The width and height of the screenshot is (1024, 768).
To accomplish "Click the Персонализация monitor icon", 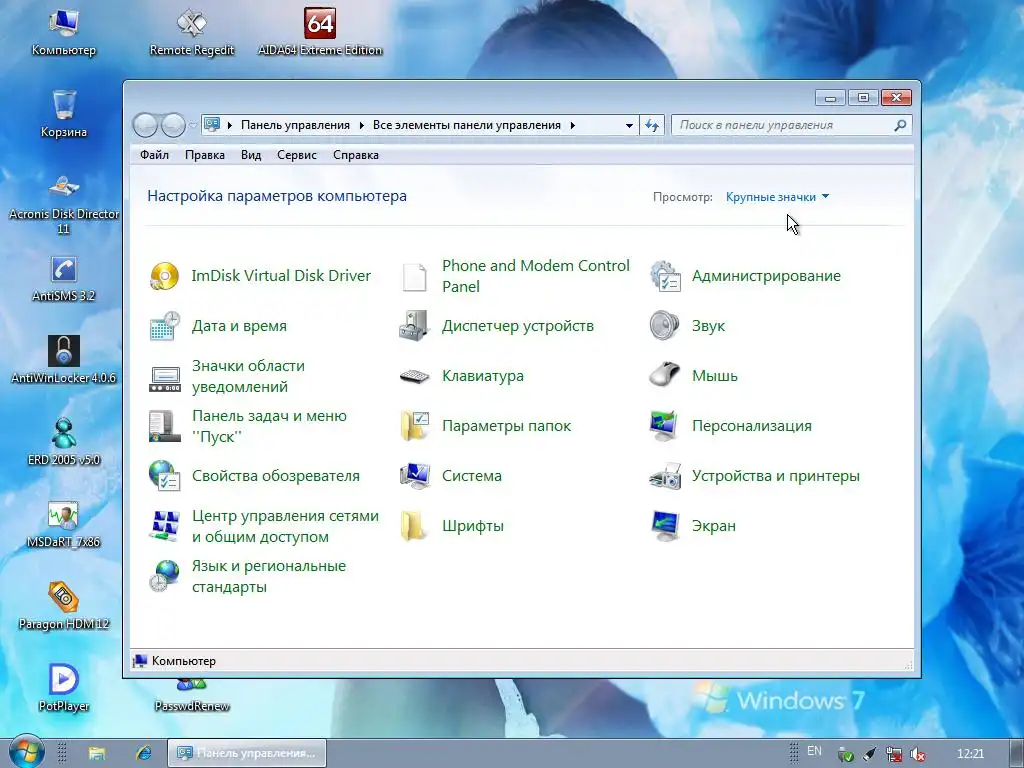I will (665, 426).
